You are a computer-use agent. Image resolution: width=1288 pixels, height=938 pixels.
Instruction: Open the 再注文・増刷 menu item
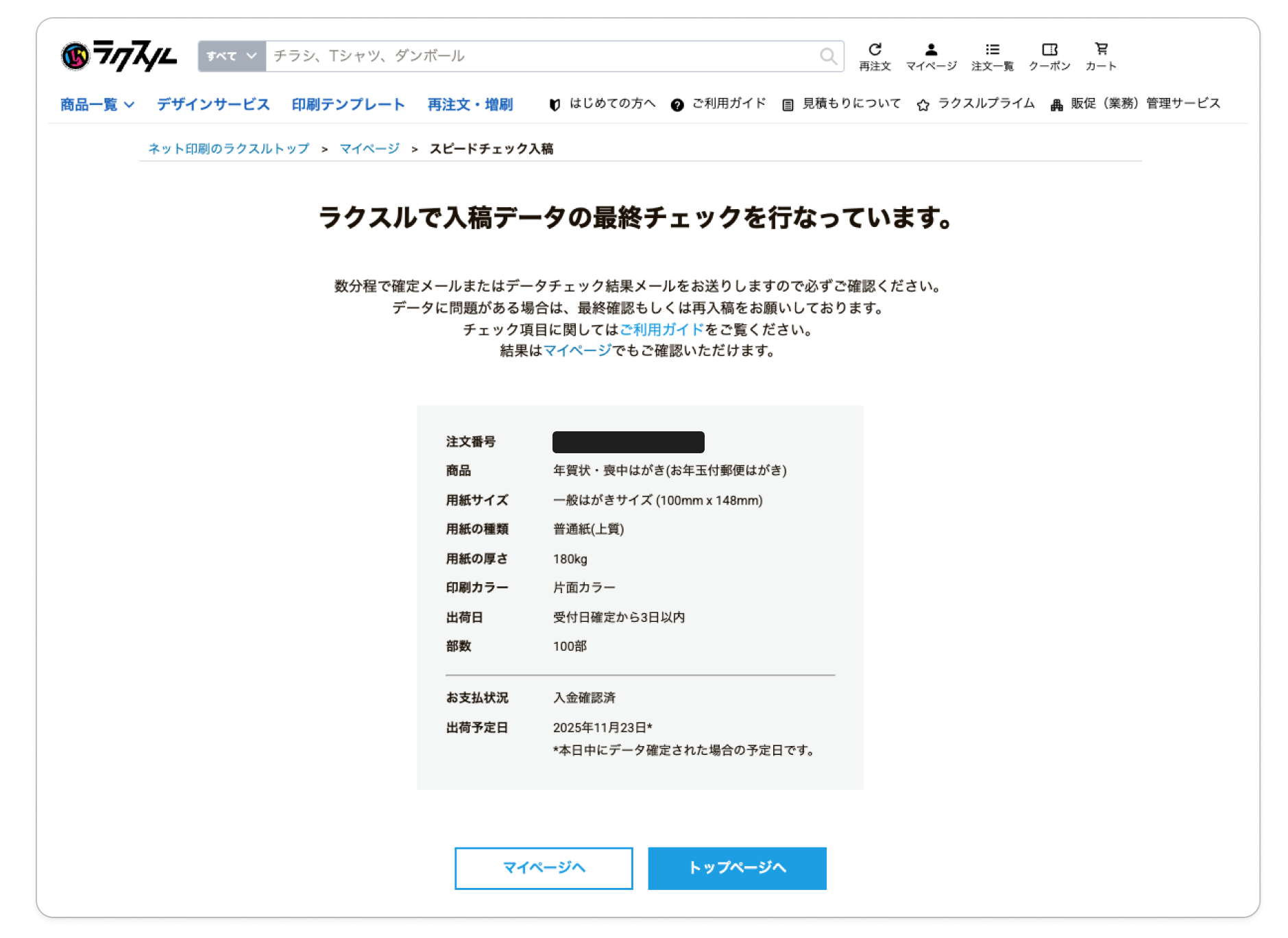pos(470,104)
